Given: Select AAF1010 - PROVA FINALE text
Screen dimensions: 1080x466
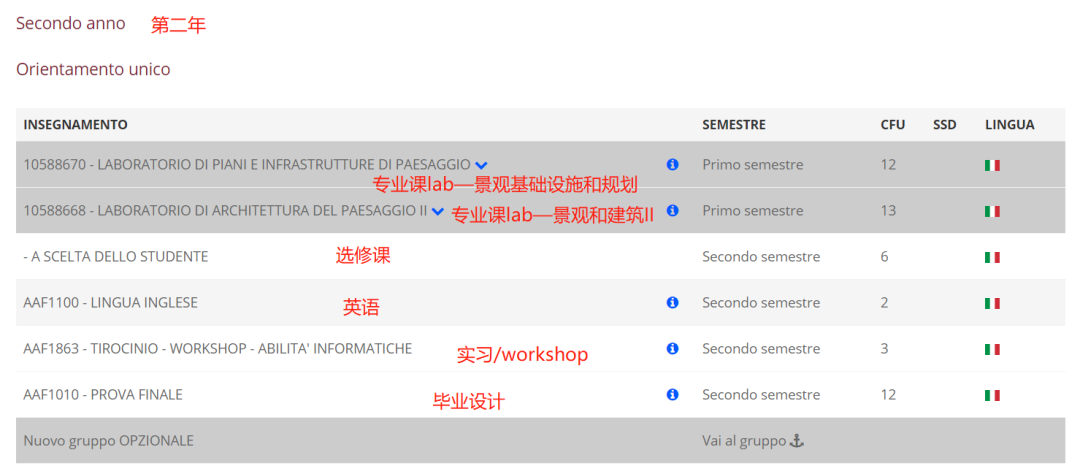Looking at the screenshot, I should [x=103, y=395].
